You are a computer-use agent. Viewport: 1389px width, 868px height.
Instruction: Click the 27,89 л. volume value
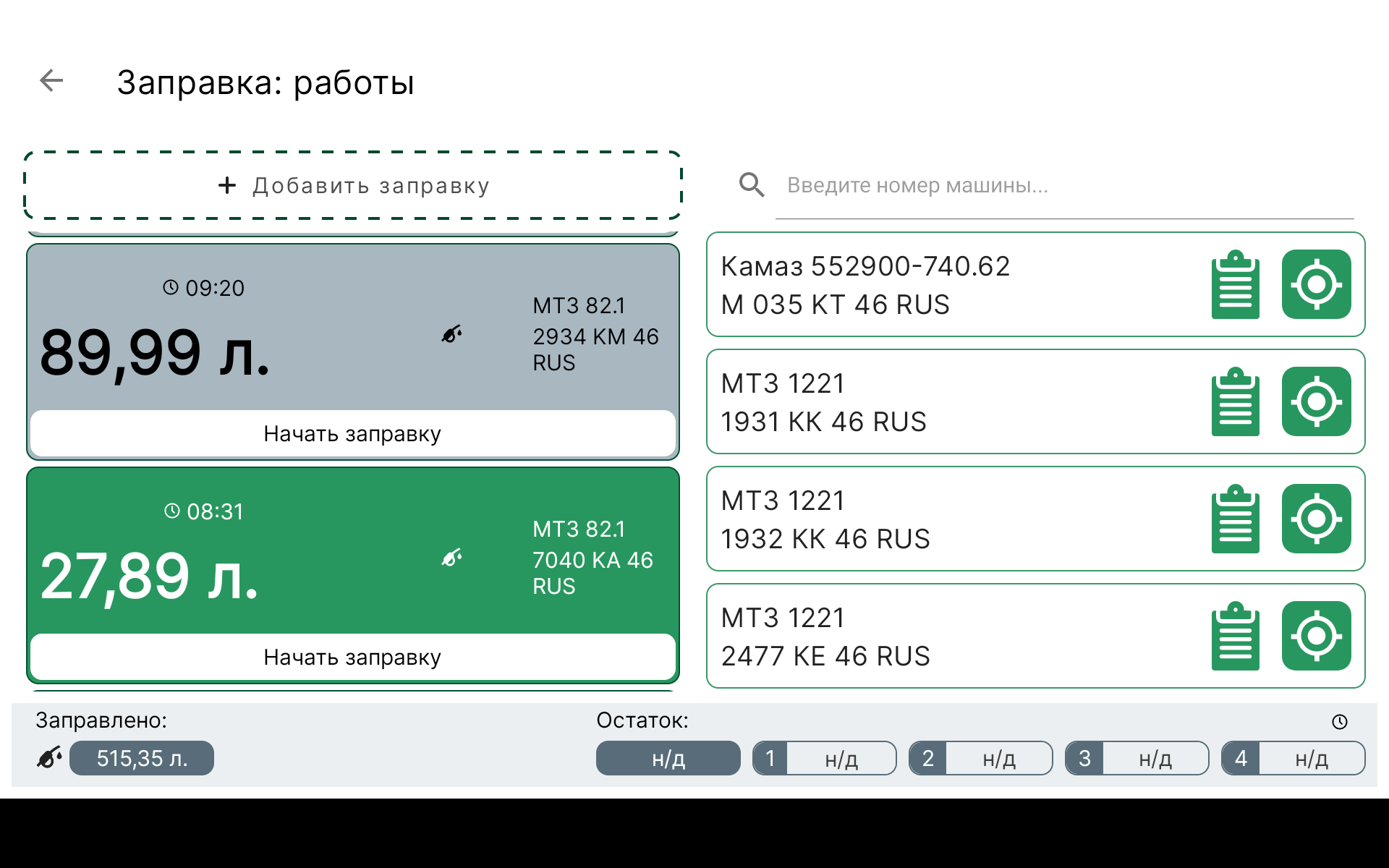(149, 576)
